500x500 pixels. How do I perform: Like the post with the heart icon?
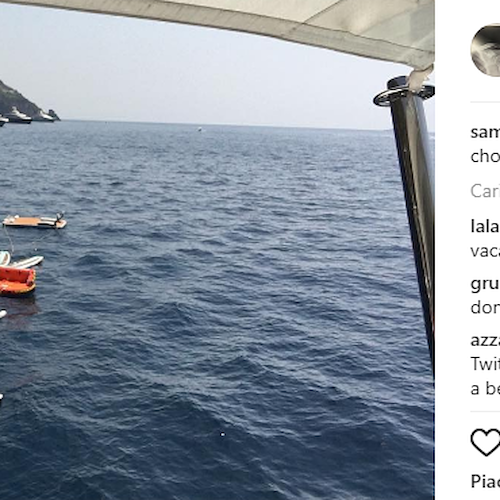pyautogui.click(x=485, y=442)
